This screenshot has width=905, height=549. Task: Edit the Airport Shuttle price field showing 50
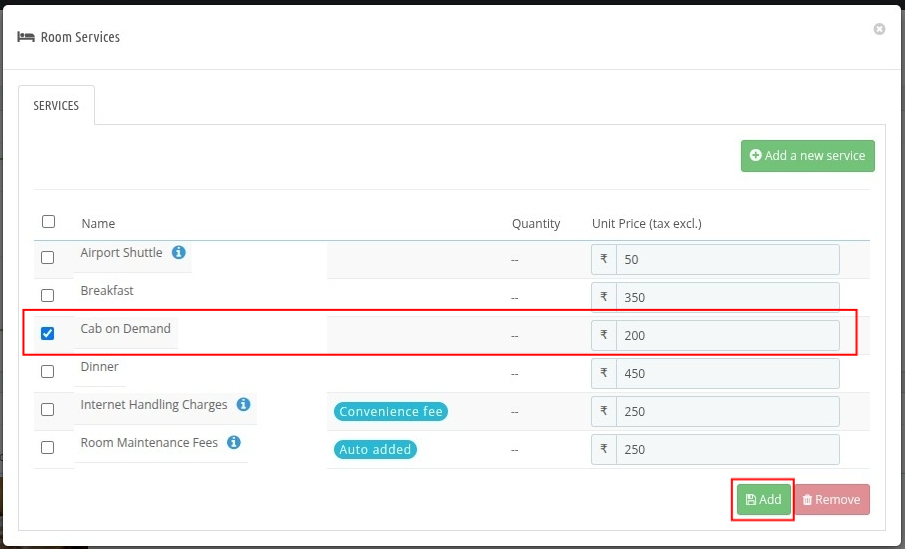727,260
